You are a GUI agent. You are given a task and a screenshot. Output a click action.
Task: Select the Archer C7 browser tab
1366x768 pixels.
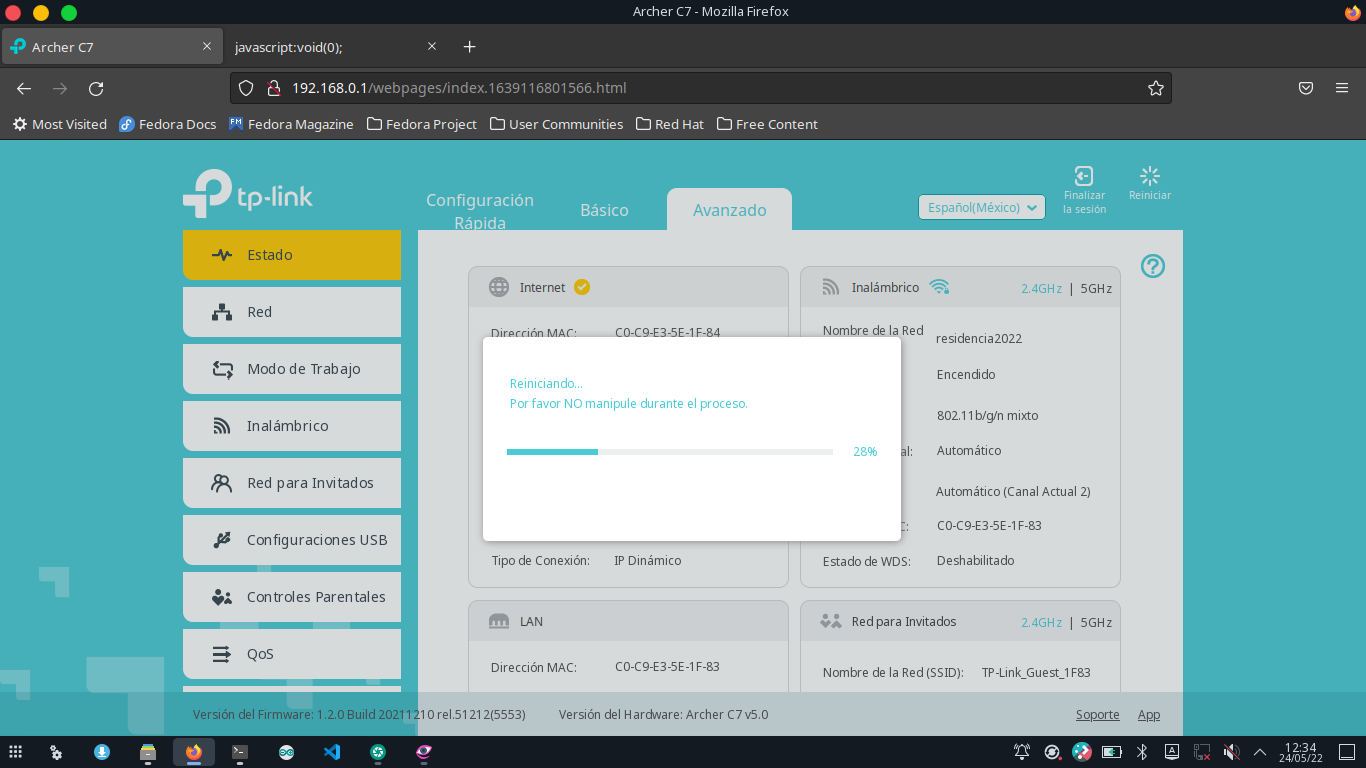coord(110,47)
